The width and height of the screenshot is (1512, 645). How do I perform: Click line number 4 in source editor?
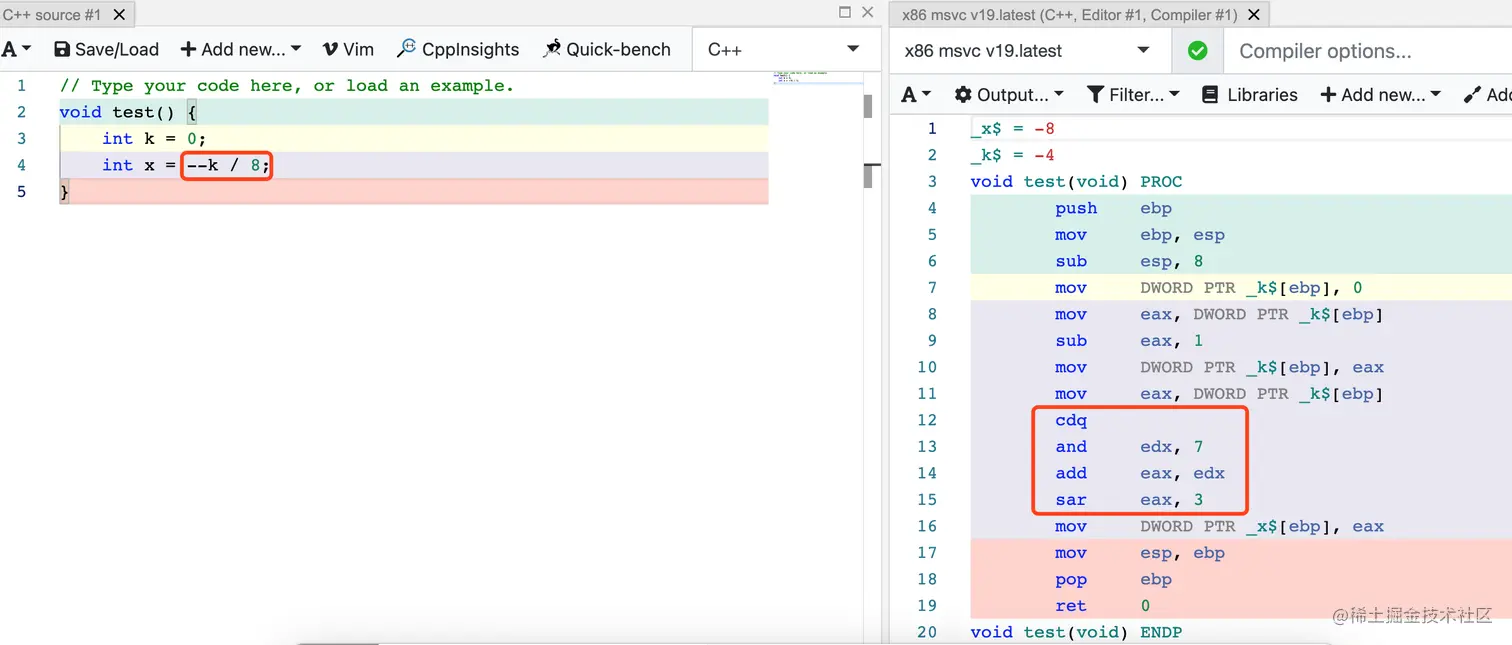point(21,165)
